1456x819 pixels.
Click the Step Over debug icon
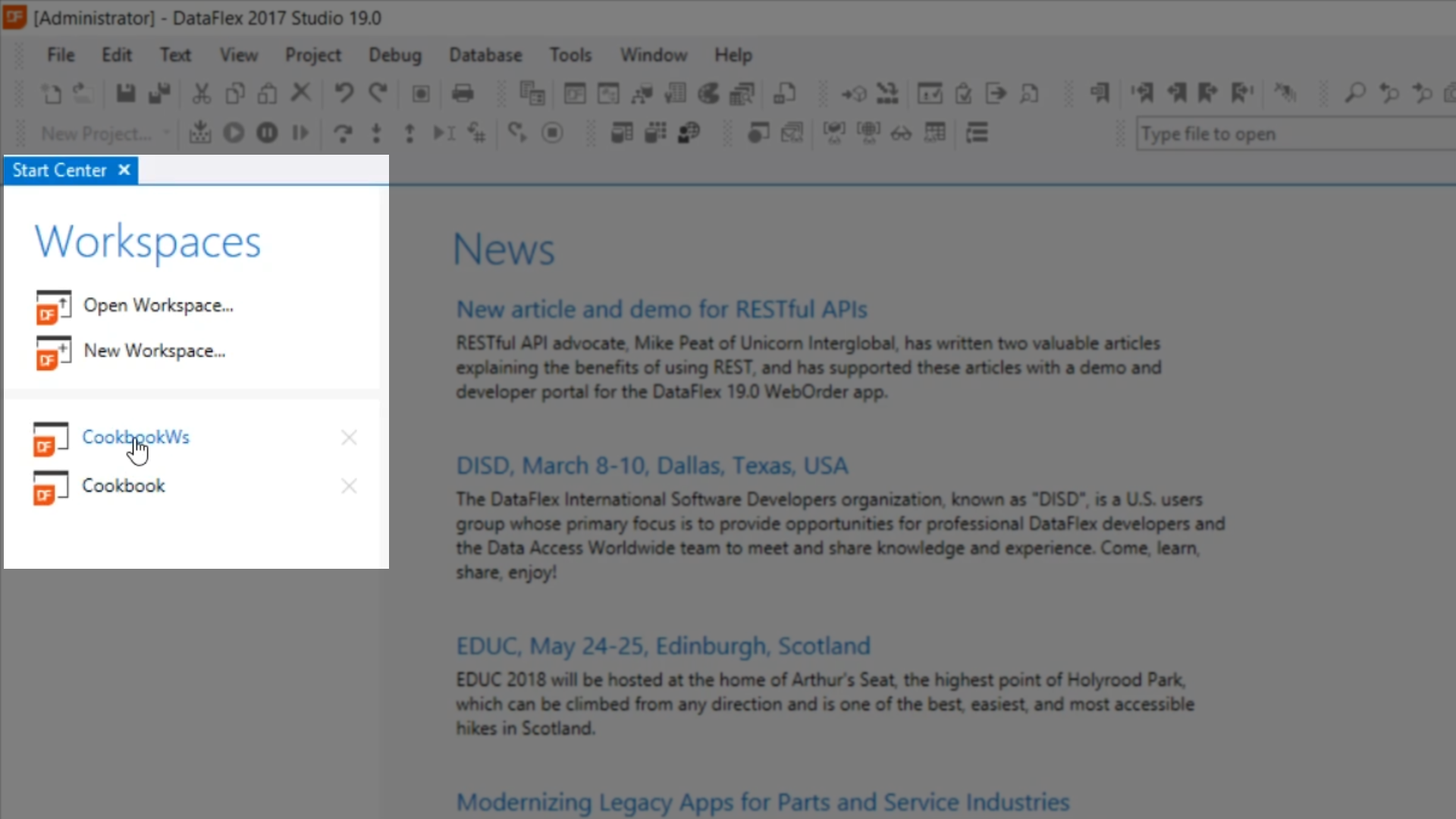[343, 133]
